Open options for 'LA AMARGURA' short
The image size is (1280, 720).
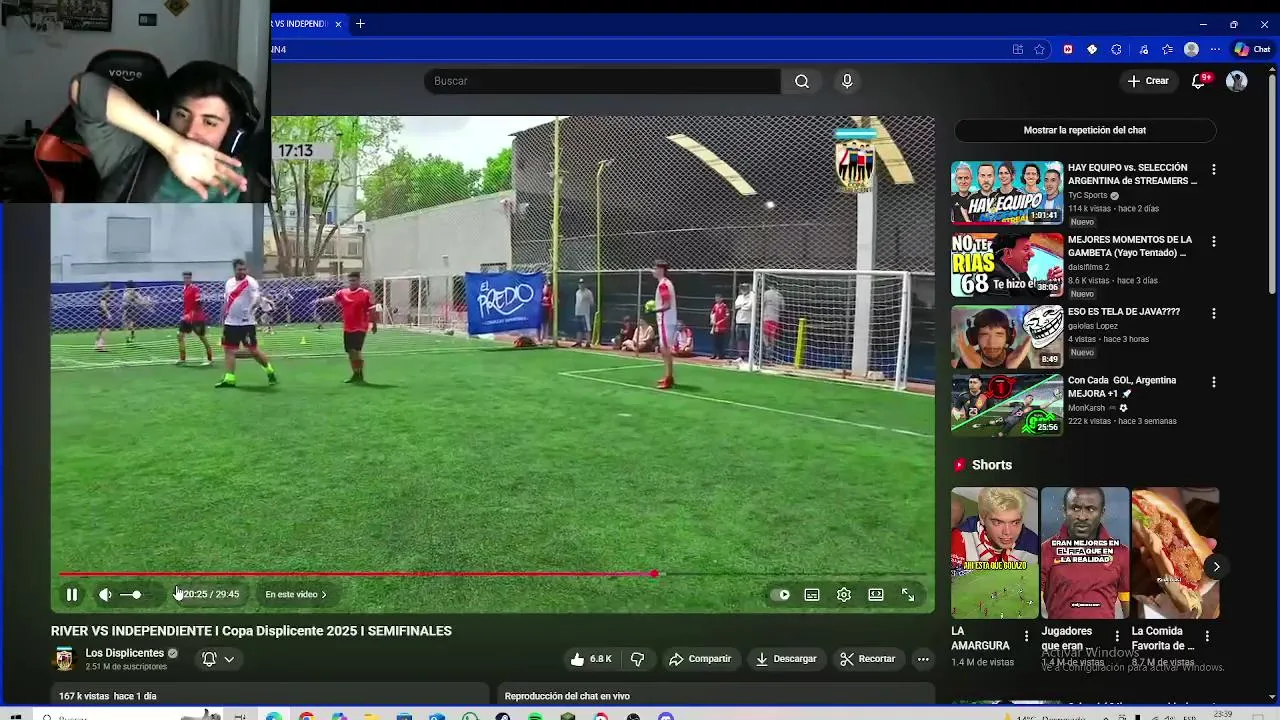pos(1026,637)
